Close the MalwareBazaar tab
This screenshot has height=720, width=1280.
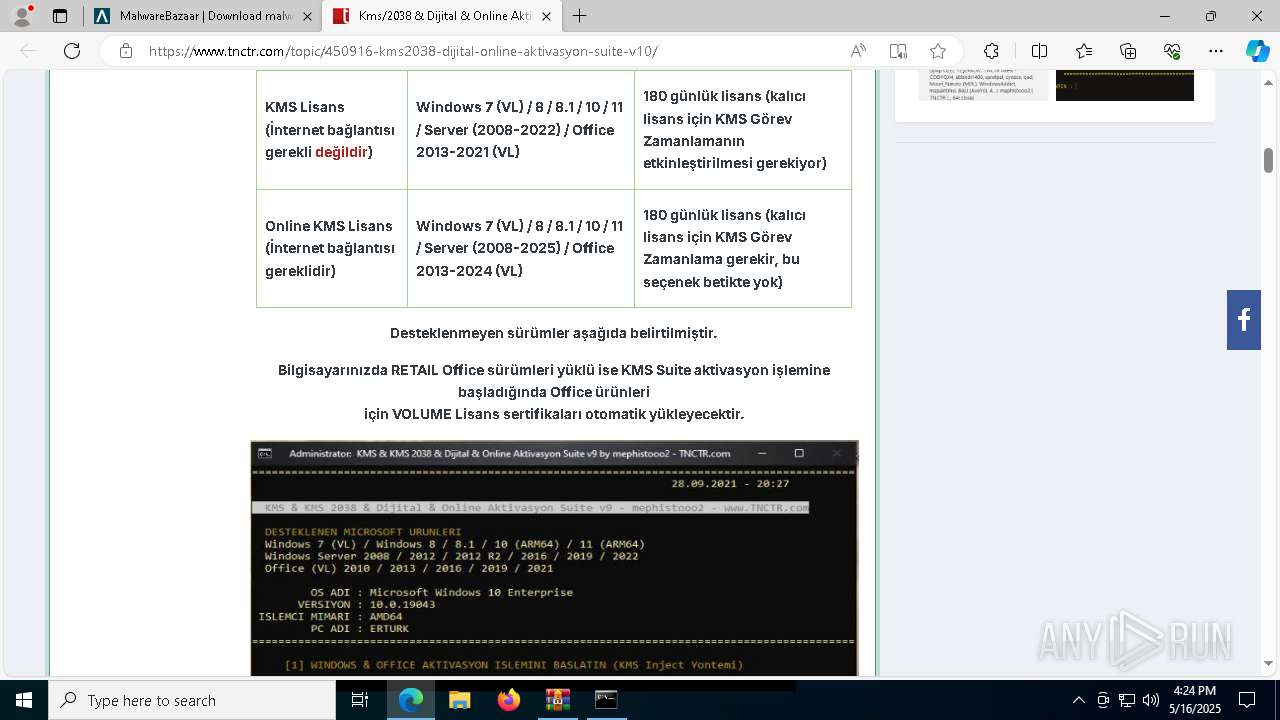pyautogui.click(x=307, y=16)
